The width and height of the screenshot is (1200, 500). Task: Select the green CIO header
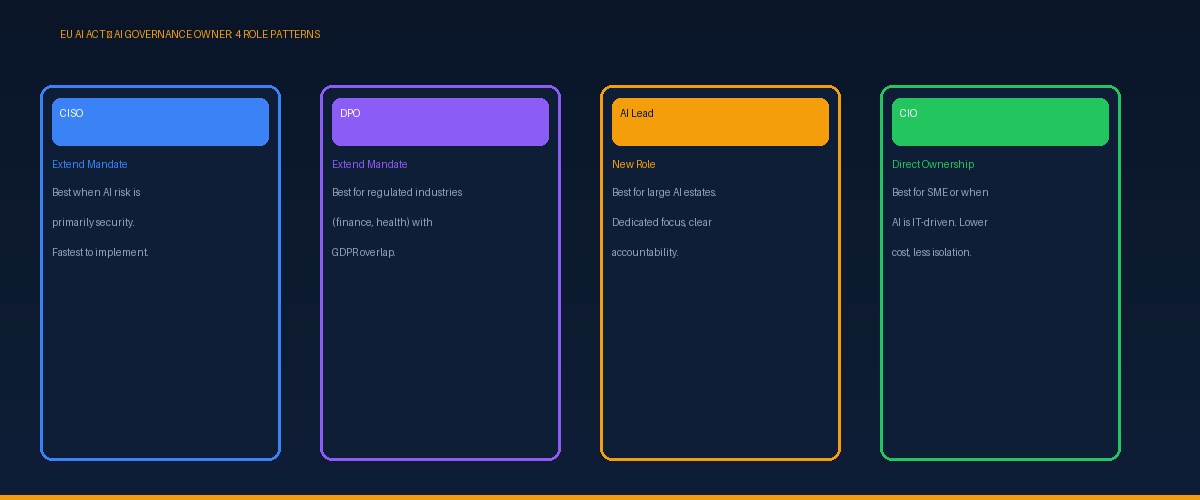tap(1000, 122)
